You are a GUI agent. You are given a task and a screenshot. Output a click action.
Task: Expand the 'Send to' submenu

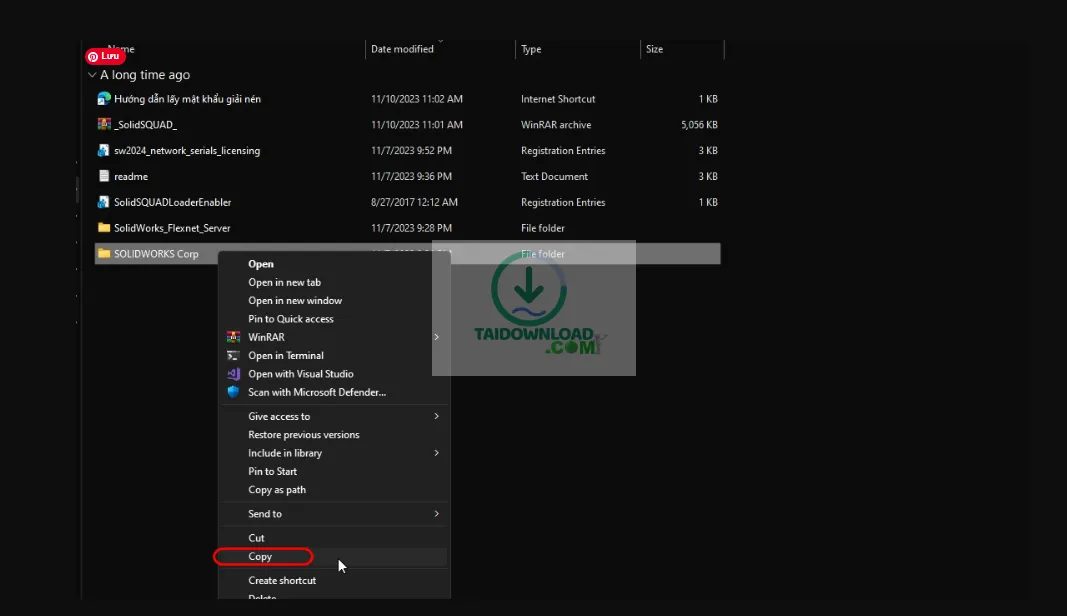tap(436, 514)
